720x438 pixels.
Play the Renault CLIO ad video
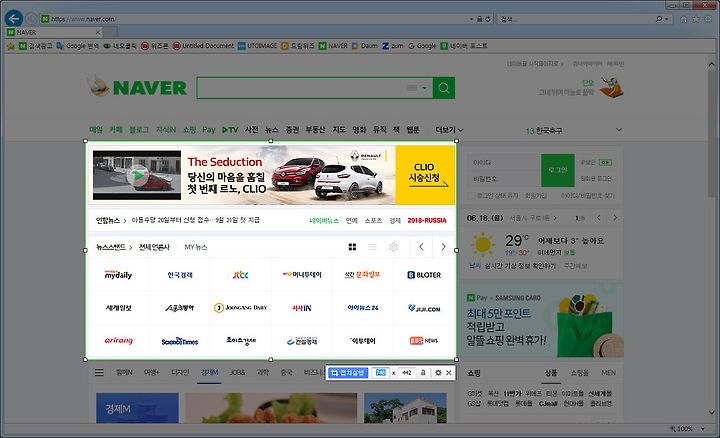click(x=137, y=175)
